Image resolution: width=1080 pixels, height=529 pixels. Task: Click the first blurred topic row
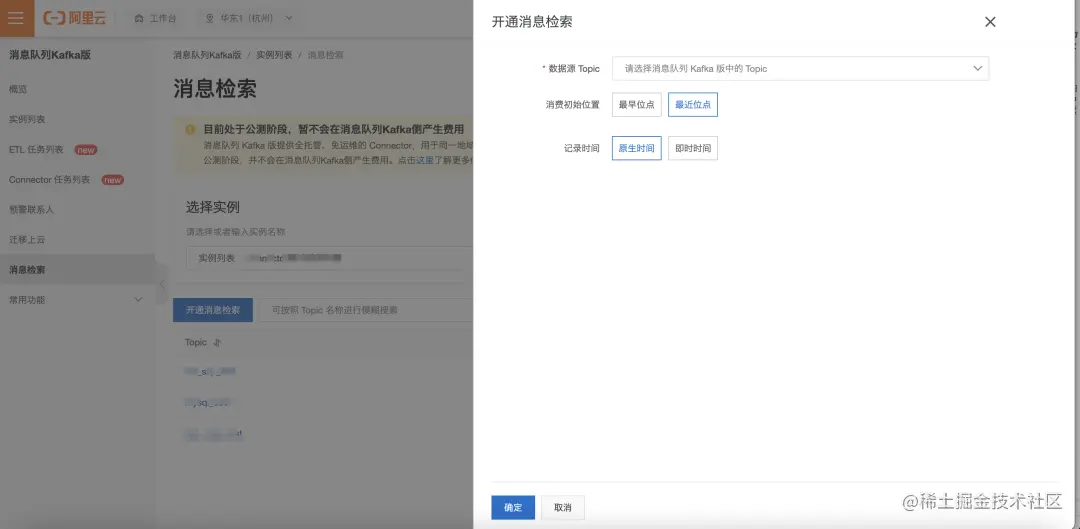pyautogui.click(x=211, y=371)
